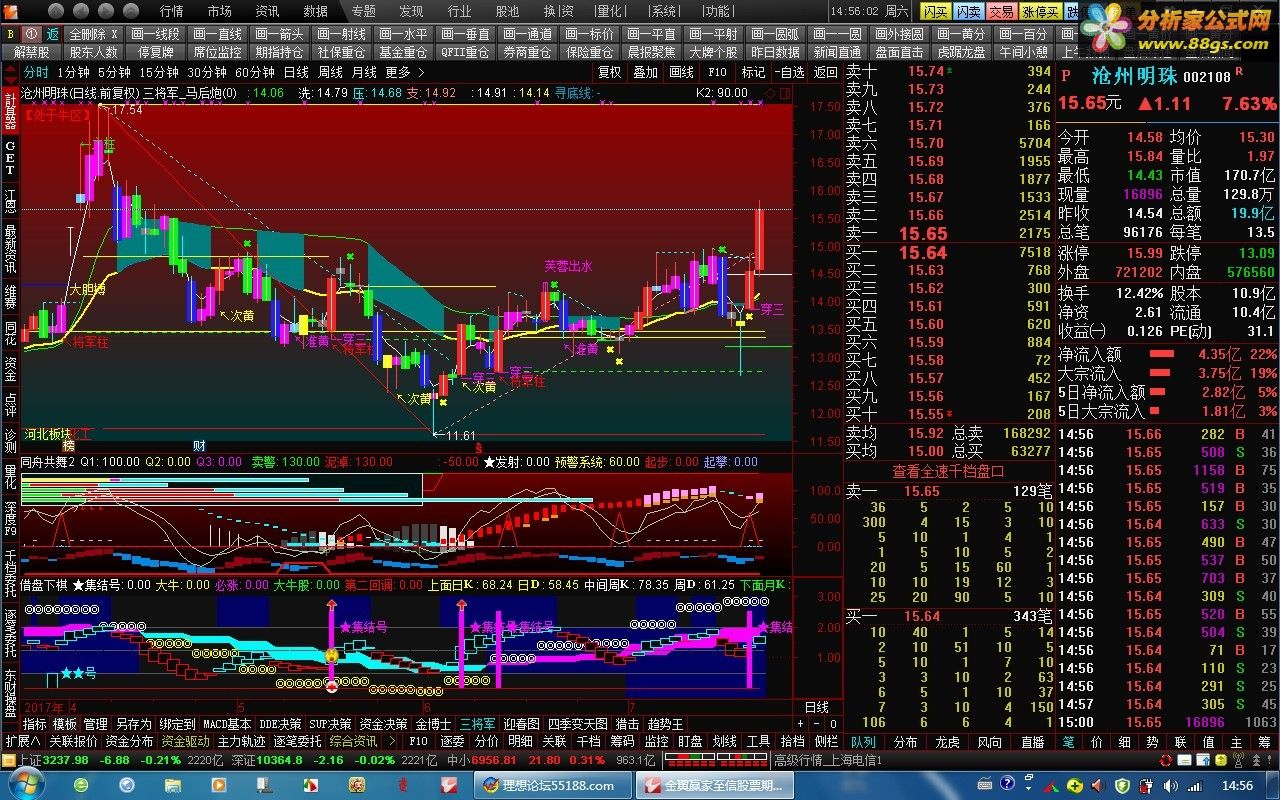Open the 综合资讯 bottom tab

tap(354, 741)
